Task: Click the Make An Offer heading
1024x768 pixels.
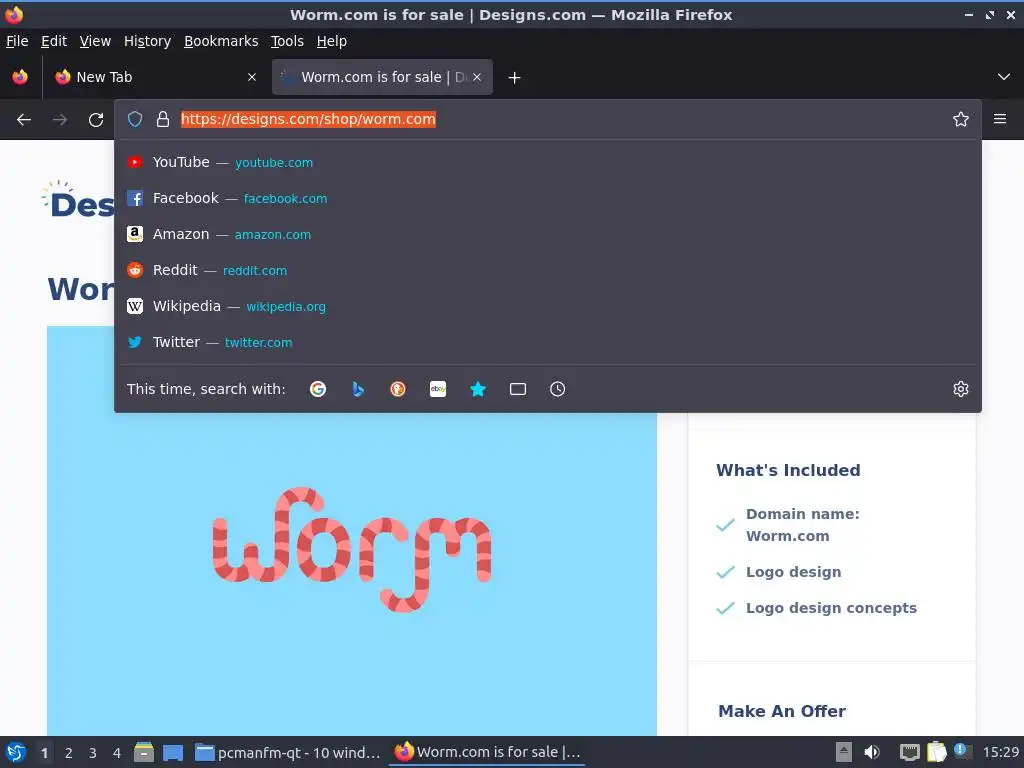Action: pos(782,711)
